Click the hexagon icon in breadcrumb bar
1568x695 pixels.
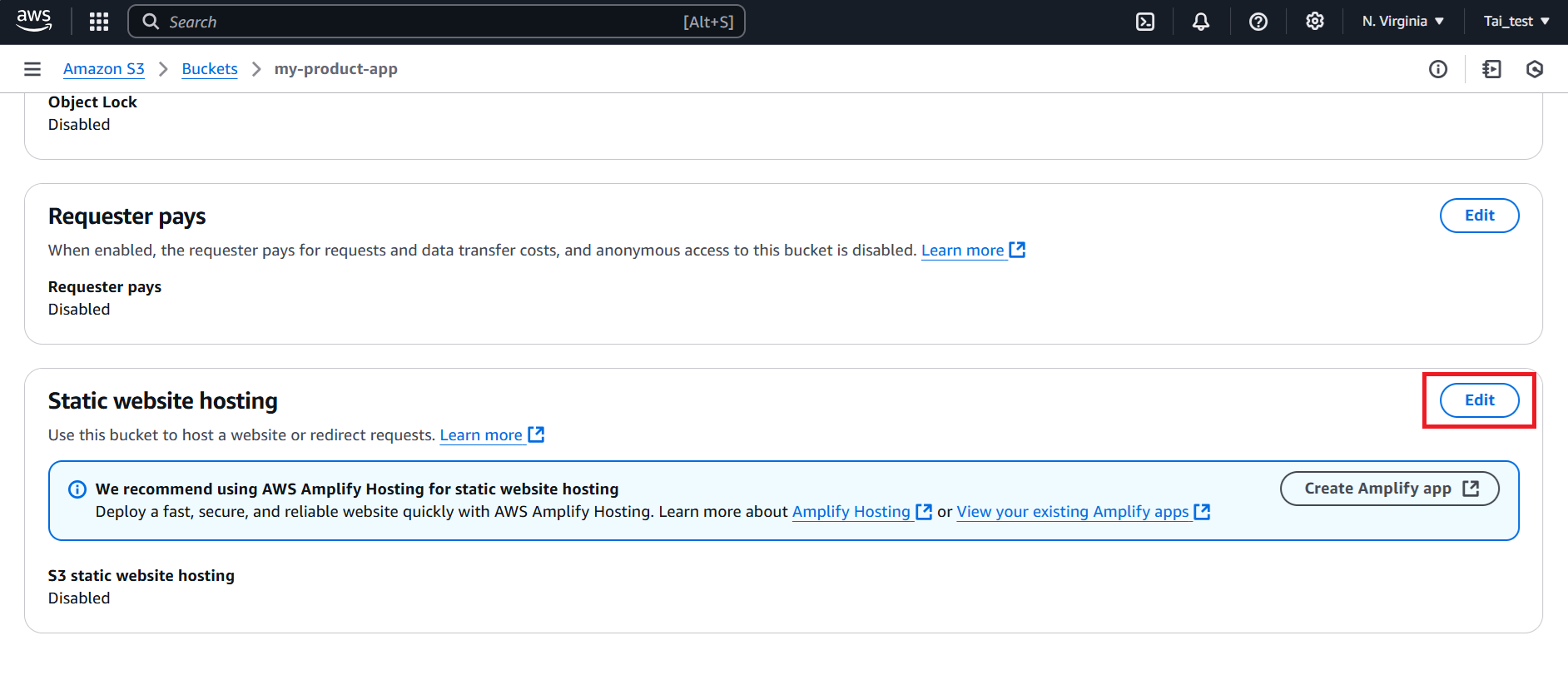[x=1535, y=69]
